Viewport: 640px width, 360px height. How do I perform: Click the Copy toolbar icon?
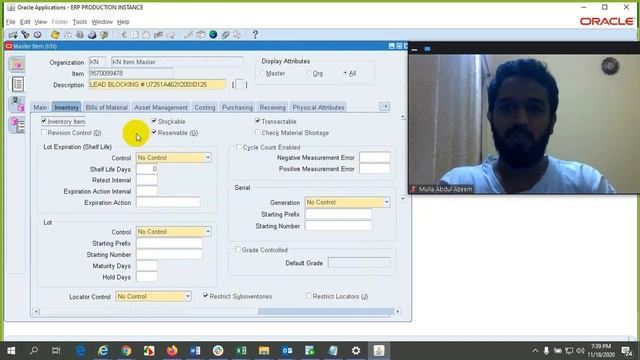point(135,35)
